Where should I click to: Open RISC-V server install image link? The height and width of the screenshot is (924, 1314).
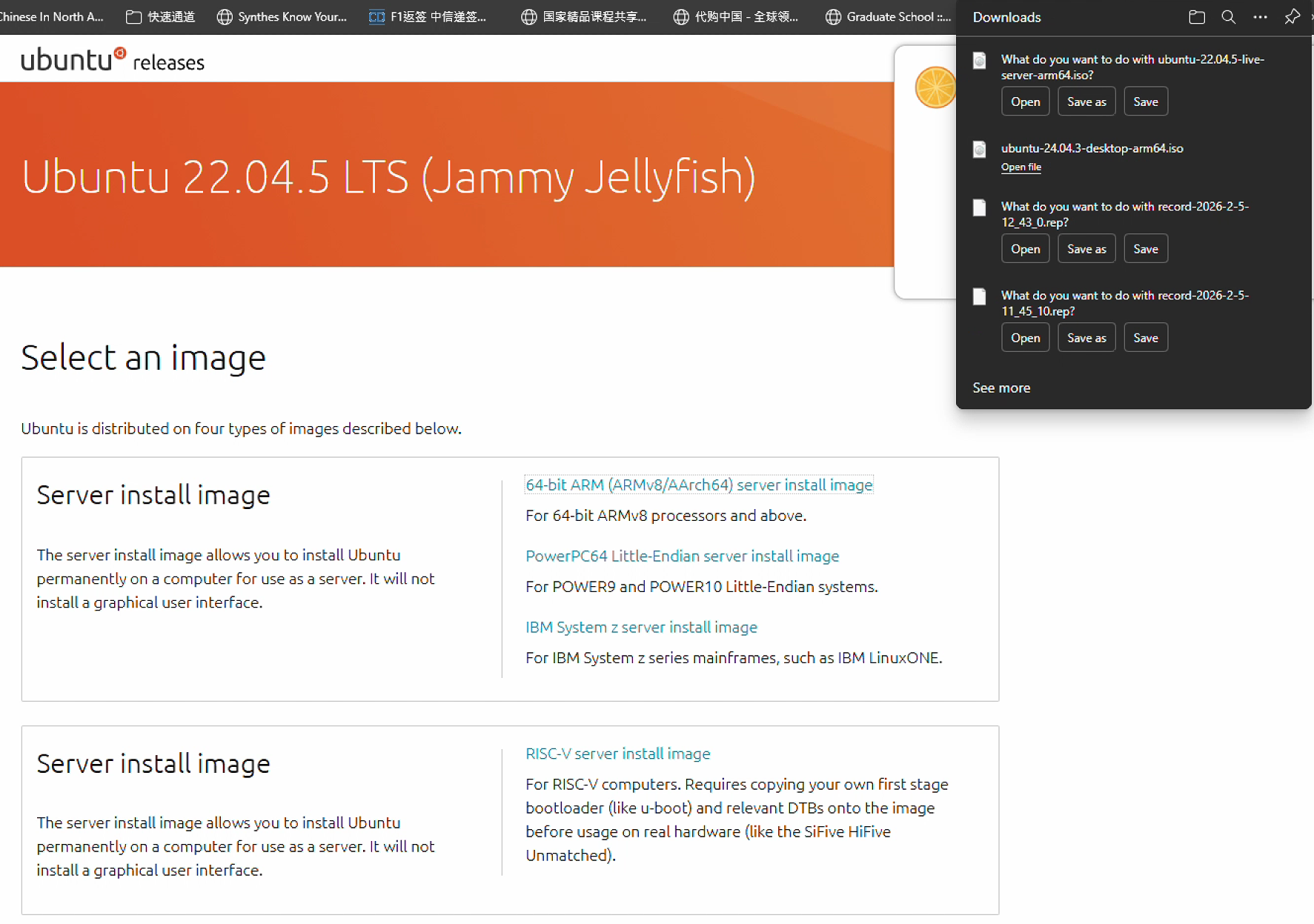[617, 754]
